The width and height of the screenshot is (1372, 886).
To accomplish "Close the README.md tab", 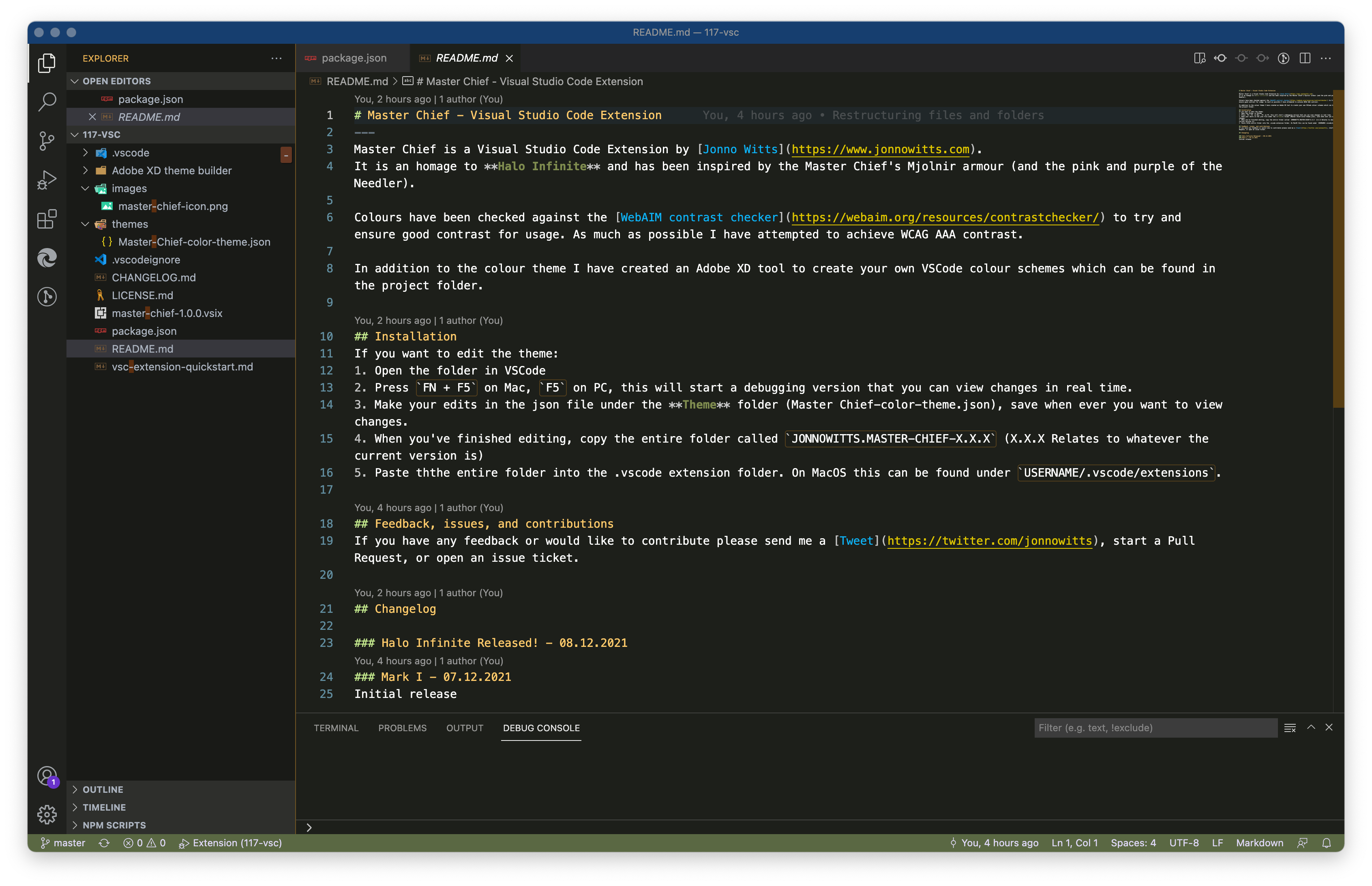I will pyautogui.click(x=509, y=58).
